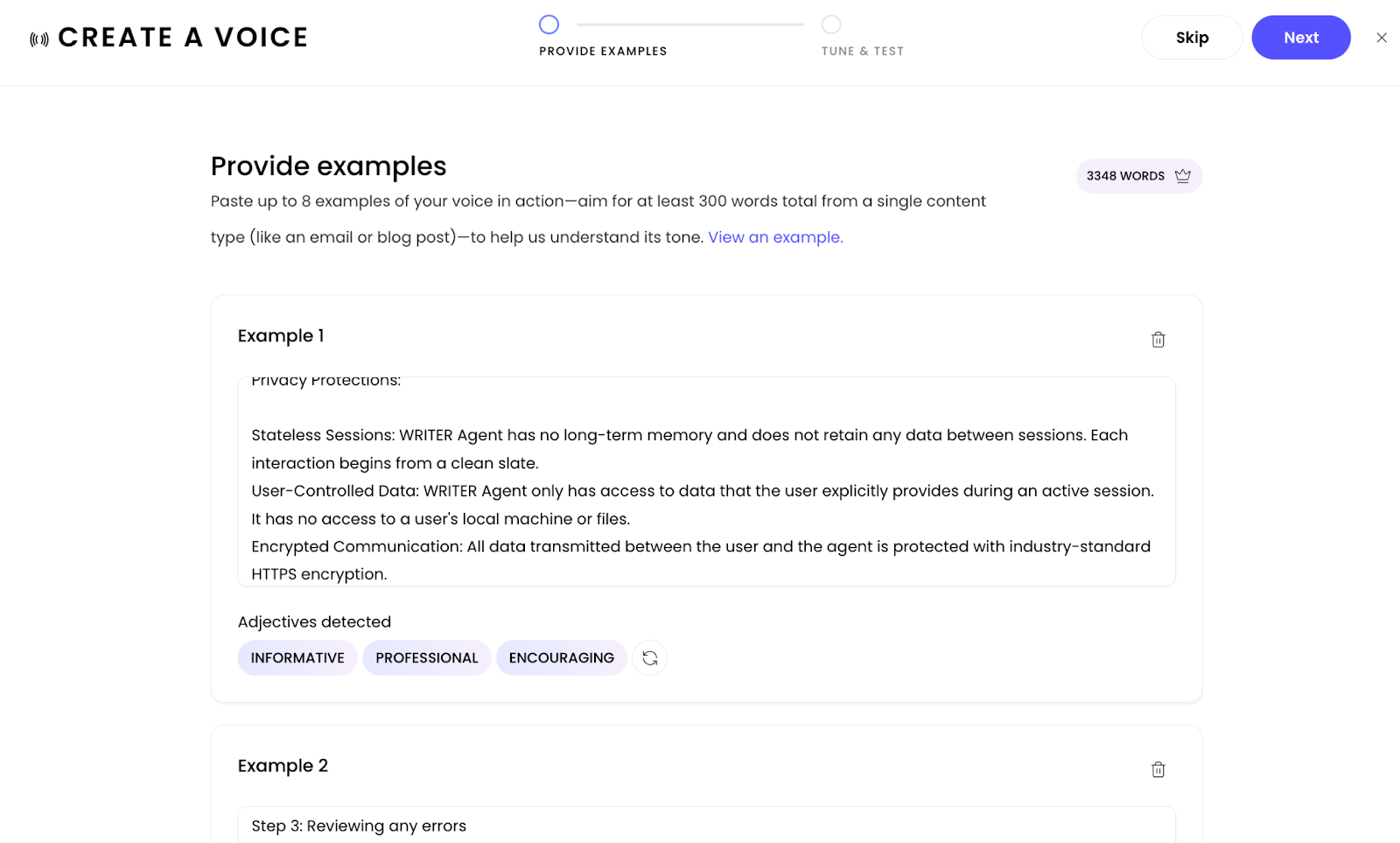The width and height of the screenshot is (1400, 843).
Task: Click the crown icon in word count badge
Action: [x=1183, y=176]
